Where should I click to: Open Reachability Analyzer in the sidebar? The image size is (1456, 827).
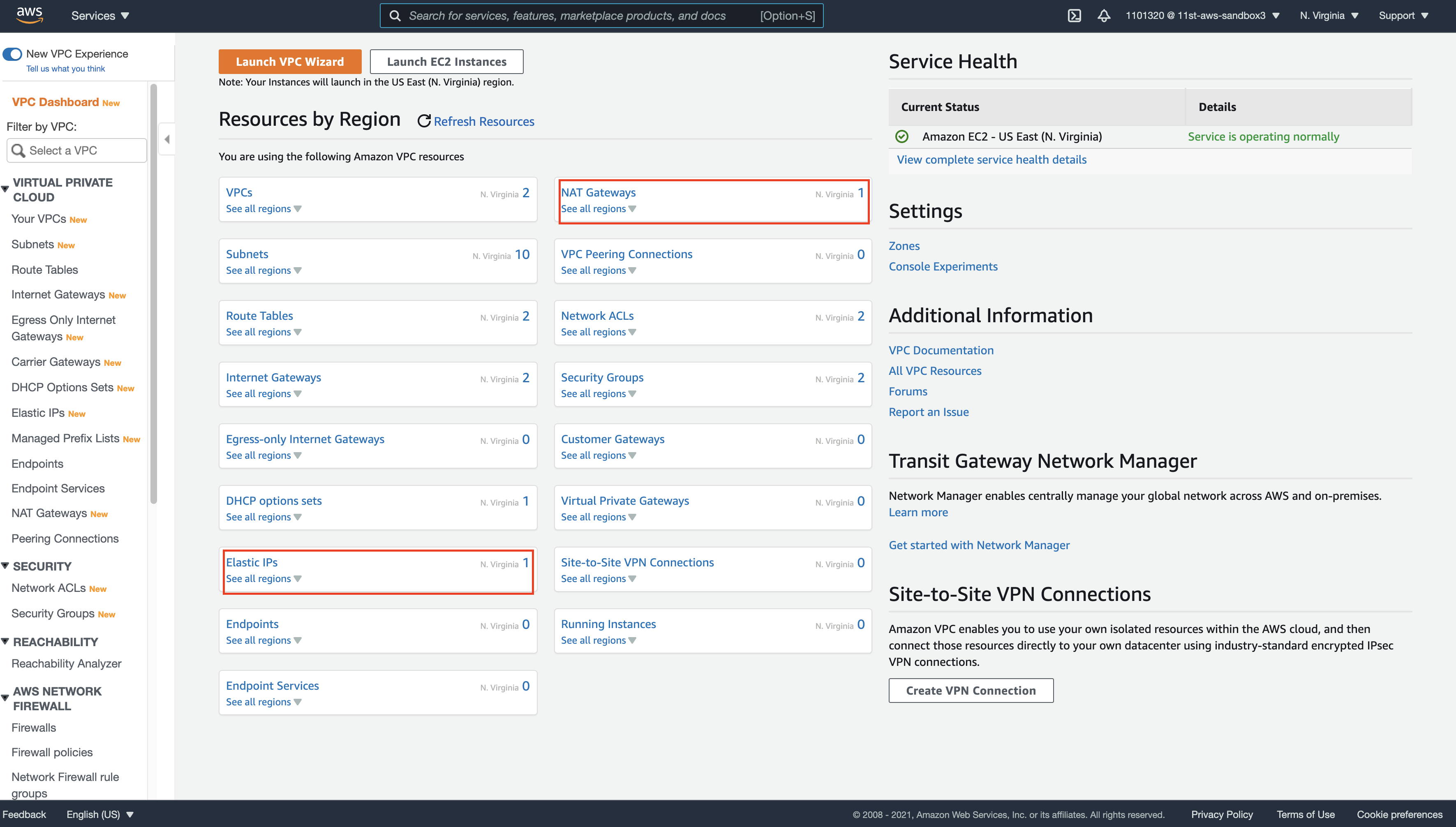67,663
